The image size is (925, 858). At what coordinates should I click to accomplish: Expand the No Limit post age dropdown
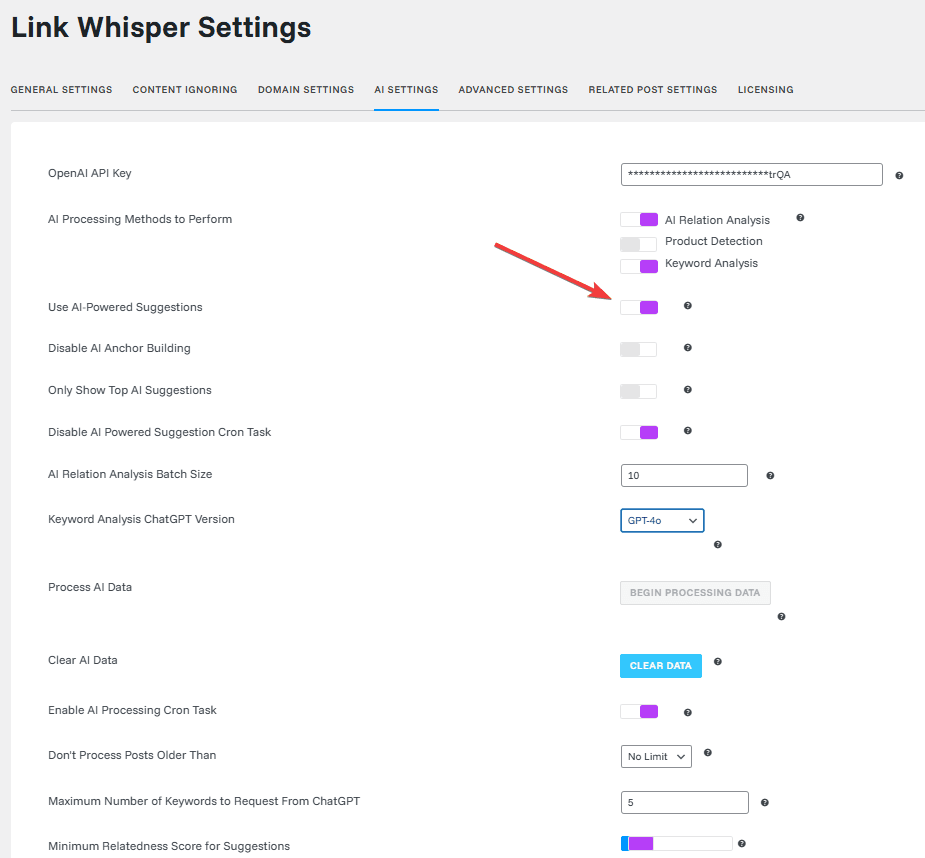tap(656, 757)
